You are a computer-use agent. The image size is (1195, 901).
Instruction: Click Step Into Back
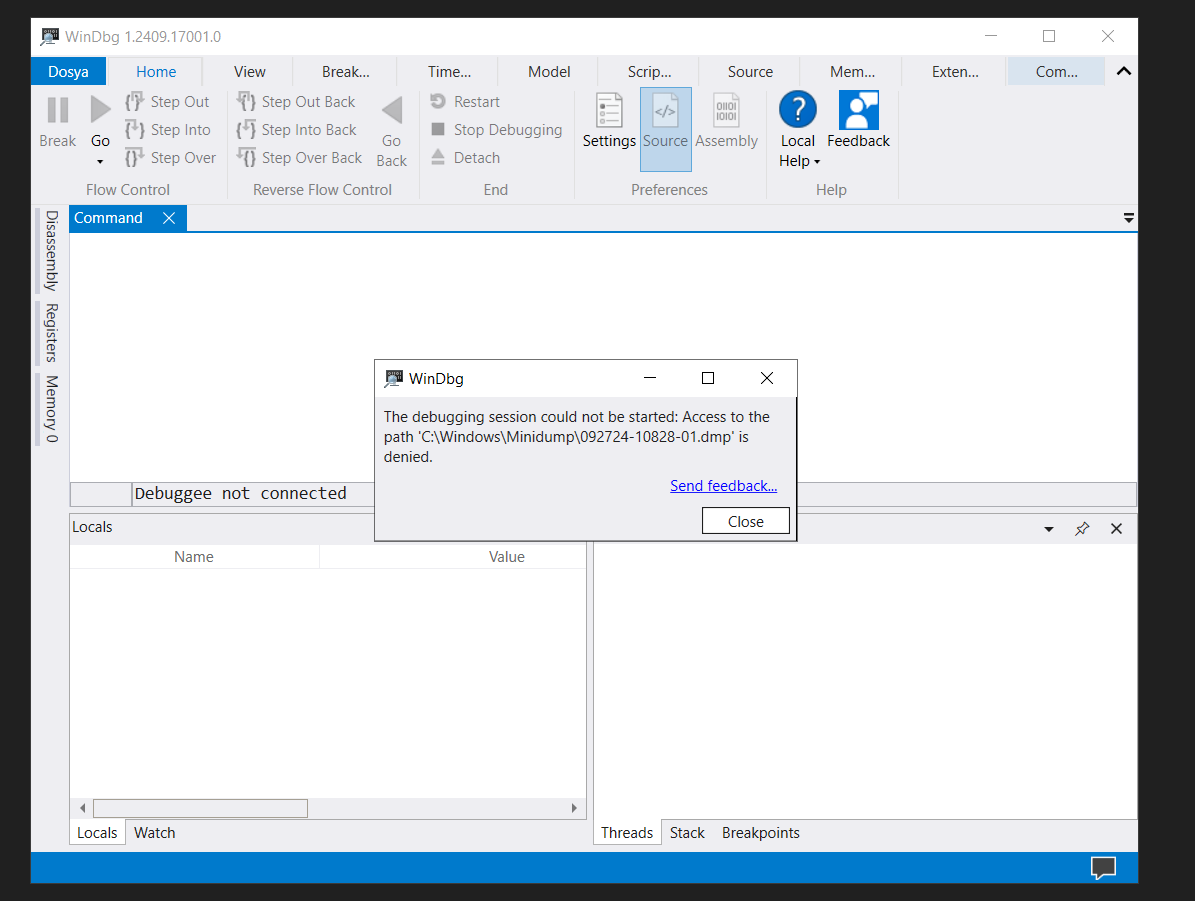[x=297, y=130]
